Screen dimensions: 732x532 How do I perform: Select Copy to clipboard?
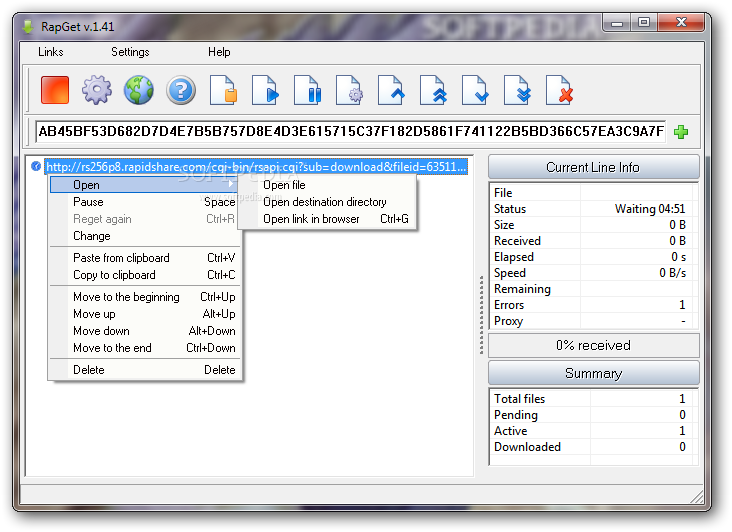pyautogui.click(x=144, y=275)
